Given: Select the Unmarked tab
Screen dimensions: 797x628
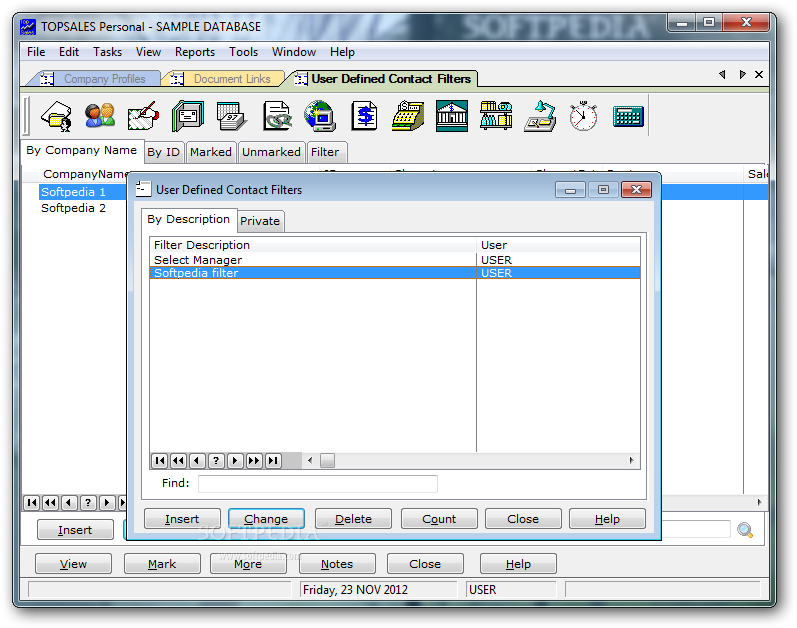Looking at the screenshot, I should (271, 152).
